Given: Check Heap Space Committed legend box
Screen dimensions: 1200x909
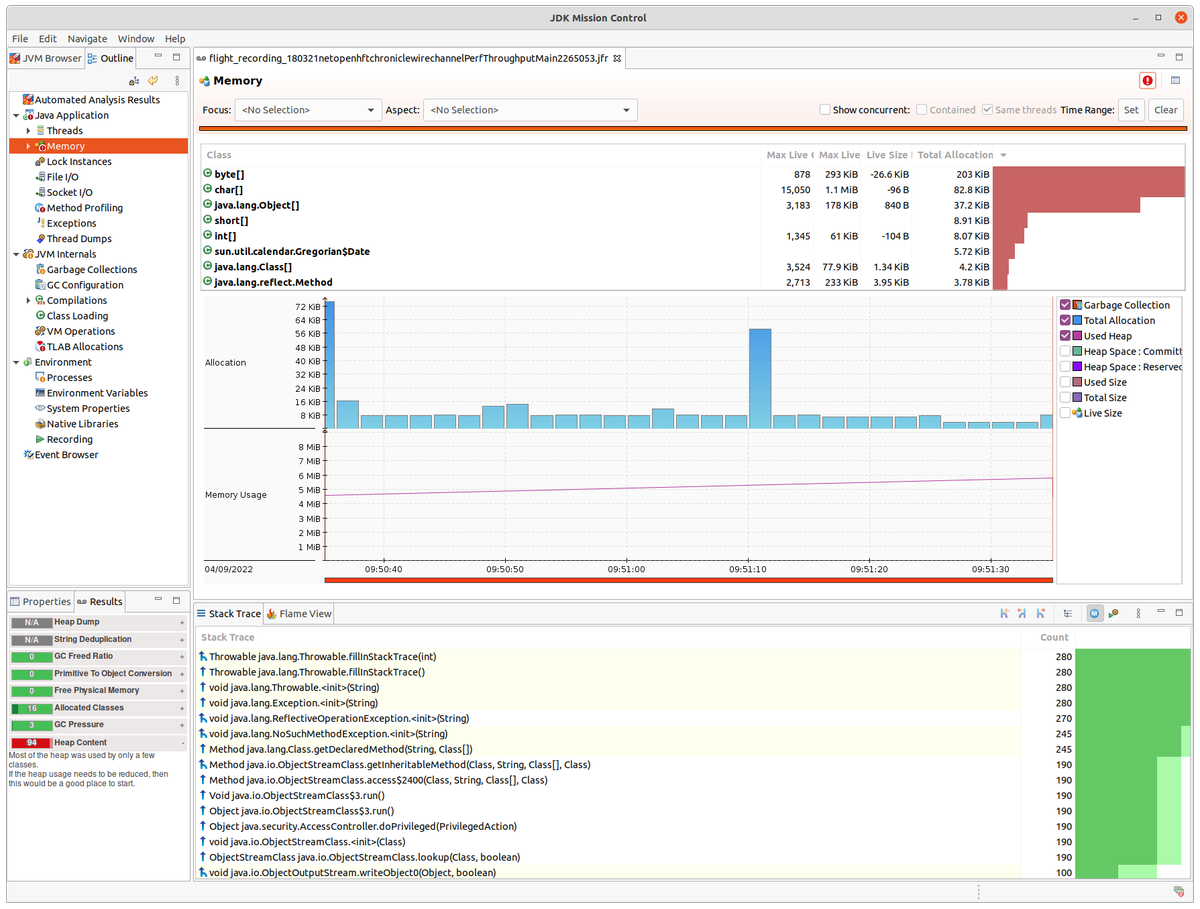Looking at the screenshot, I should pos(1066,352).
